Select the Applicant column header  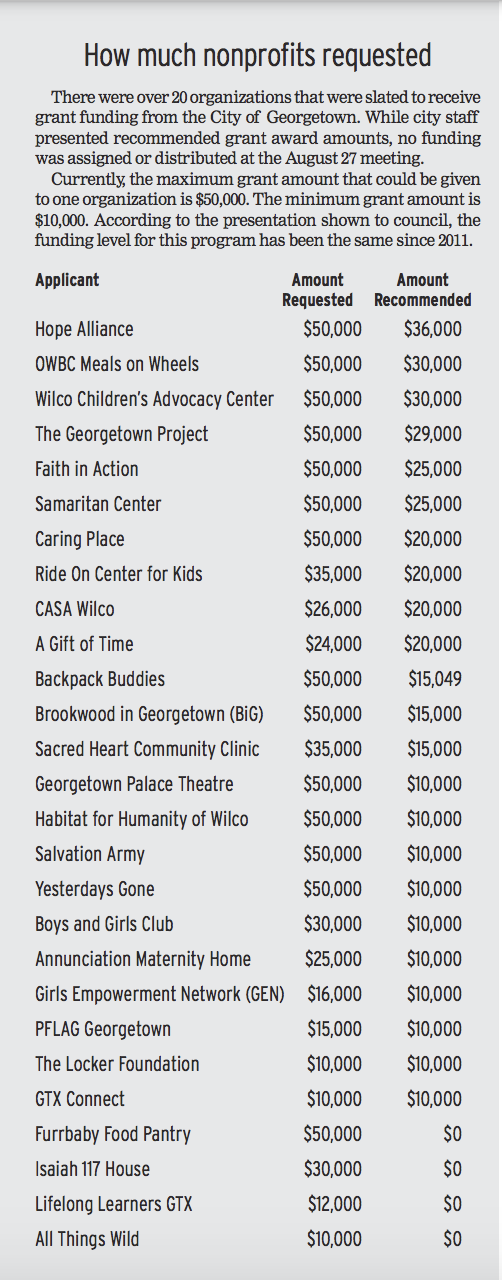[67, 280]
